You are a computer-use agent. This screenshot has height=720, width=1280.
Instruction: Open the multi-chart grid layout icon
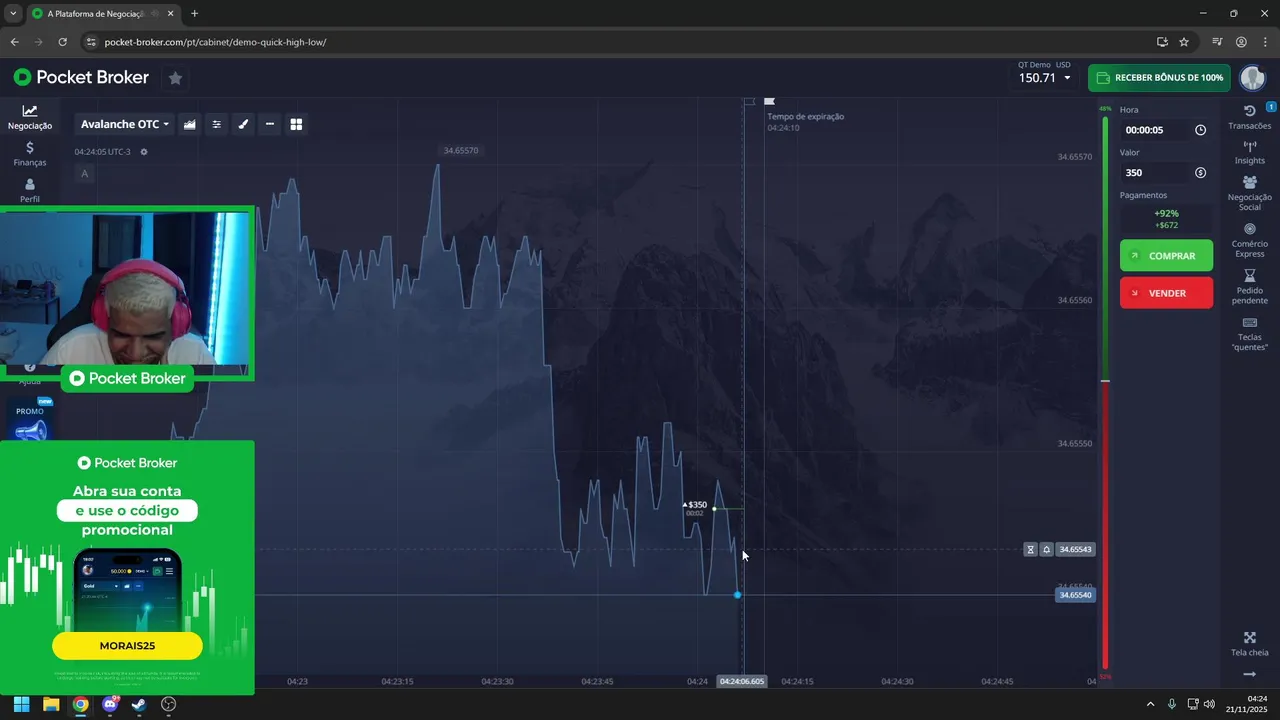click(296, 124)
